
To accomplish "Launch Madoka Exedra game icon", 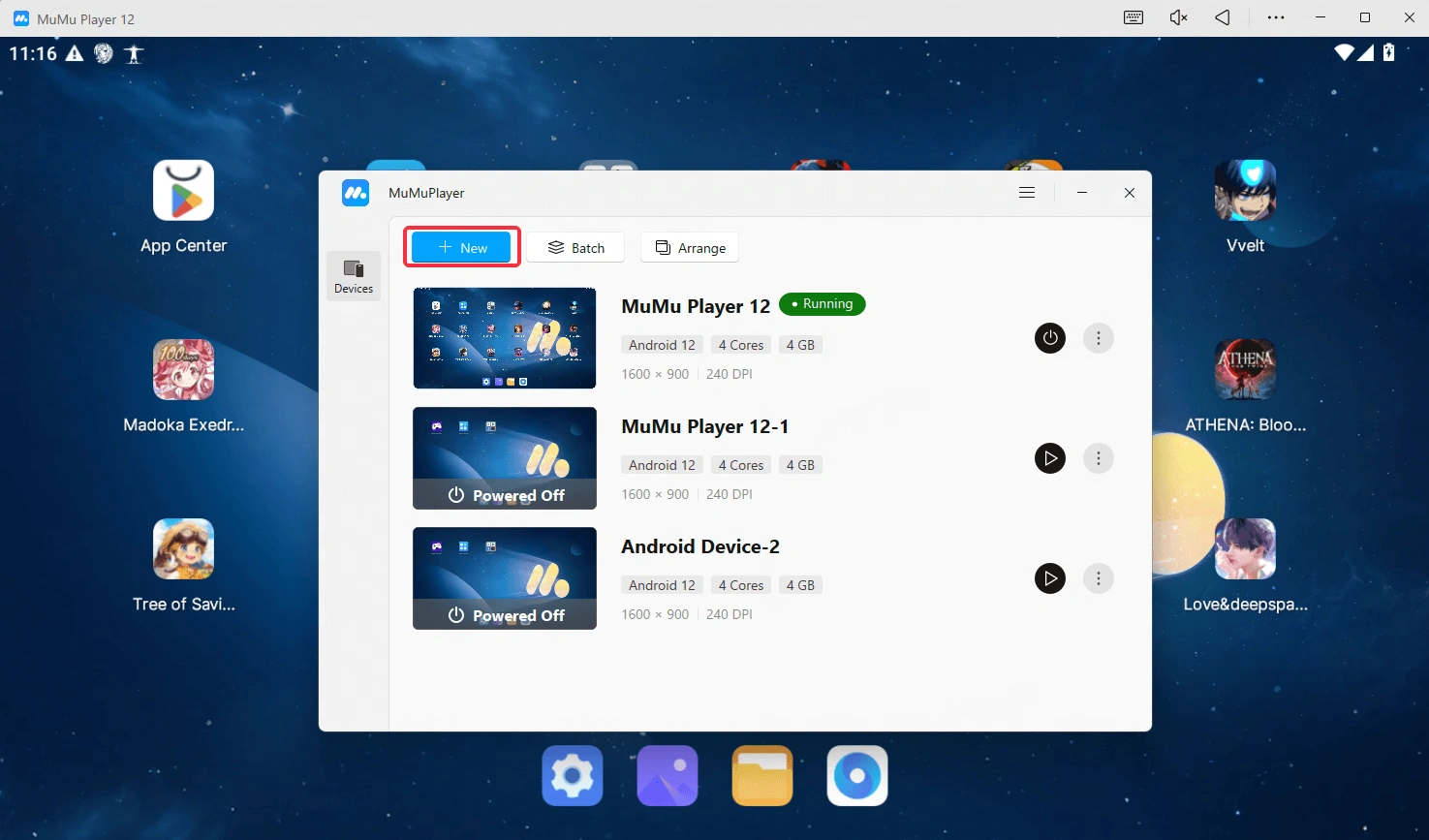I will click(x=183, y=369).
